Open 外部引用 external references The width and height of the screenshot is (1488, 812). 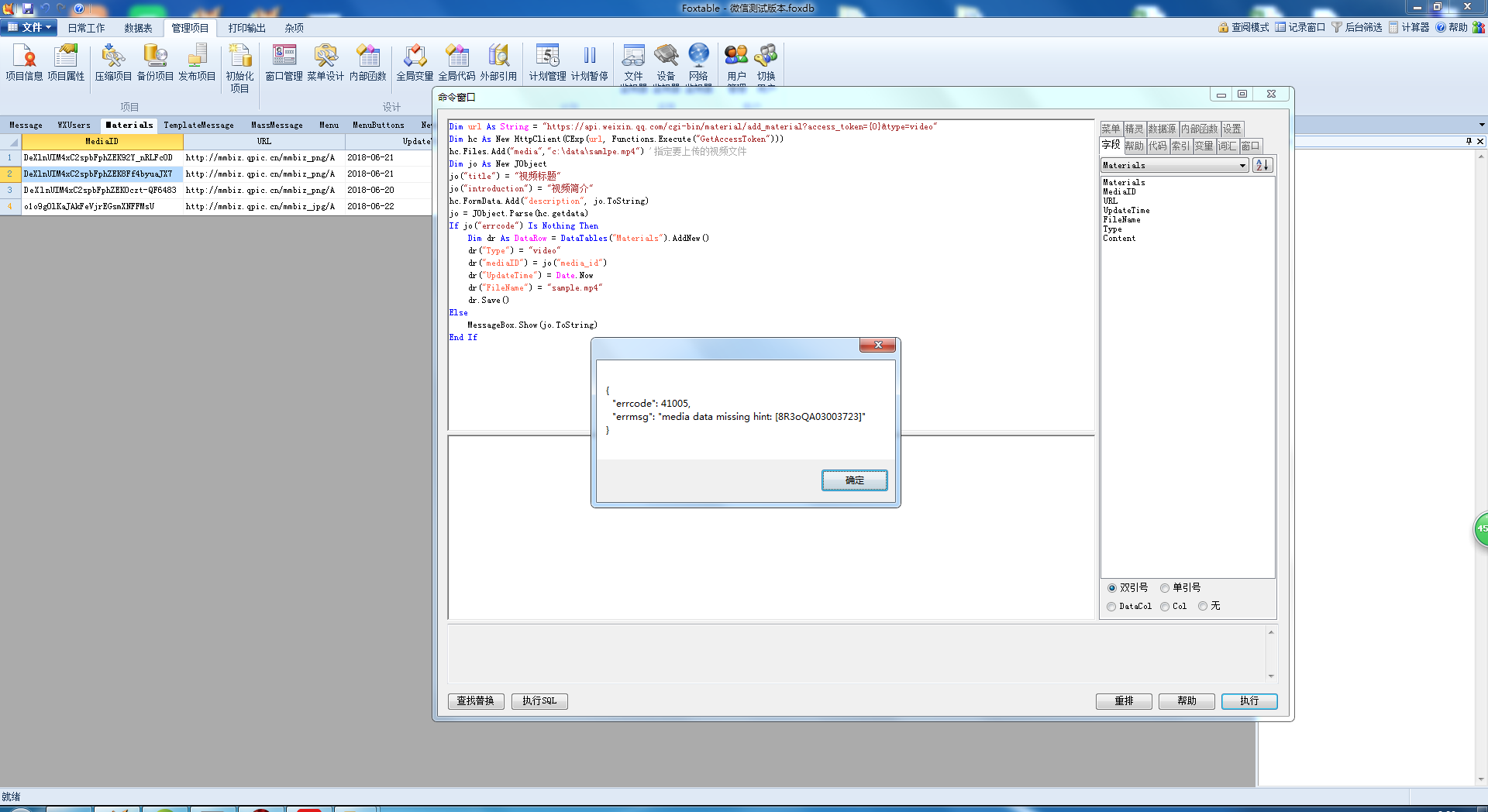[498, 63]
